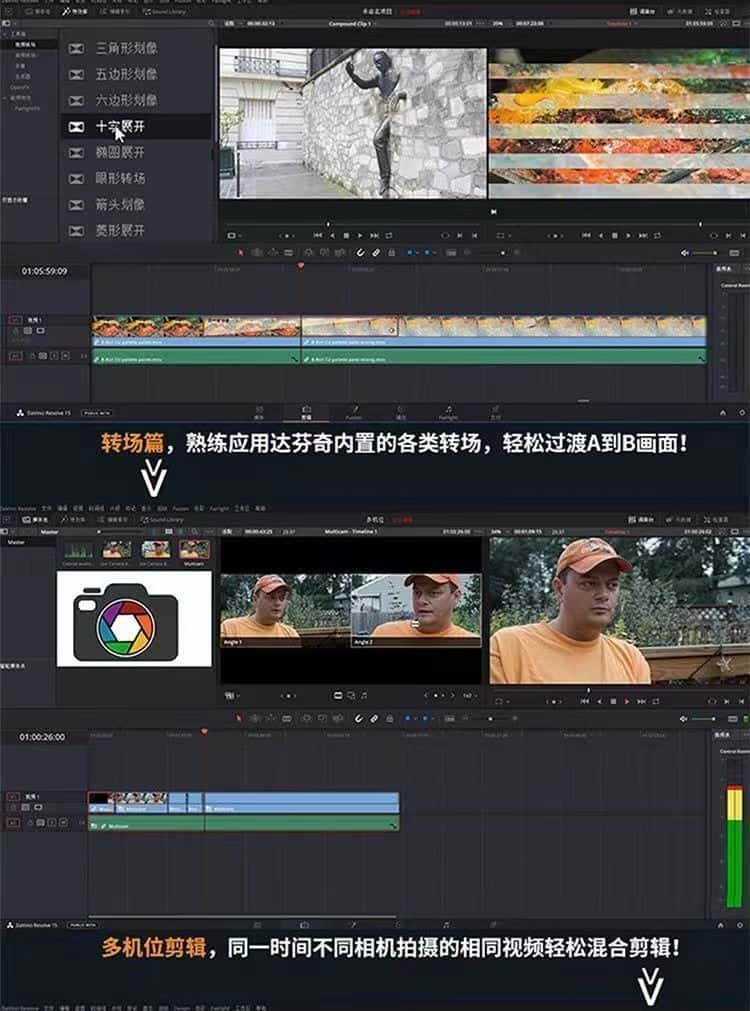Click the playhead marker on the upper timeline ruler
The width and height of the screenshot is (750, 1011).
tap(301, 266)
